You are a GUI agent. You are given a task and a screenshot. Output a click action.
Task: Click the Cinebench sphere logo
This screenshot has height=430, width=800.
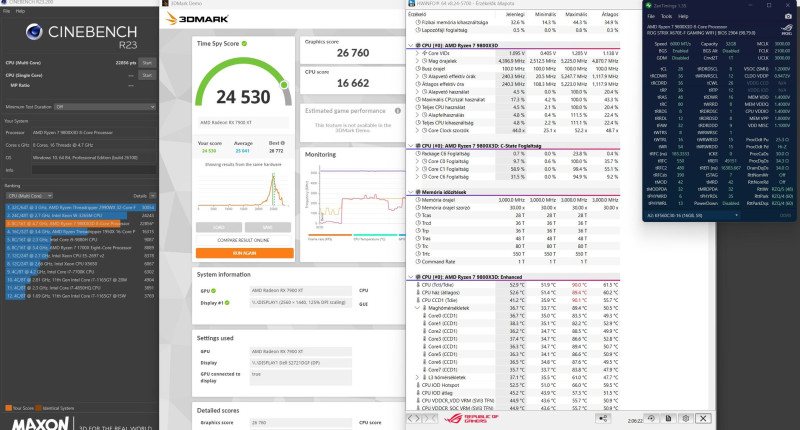coord(34,32)
